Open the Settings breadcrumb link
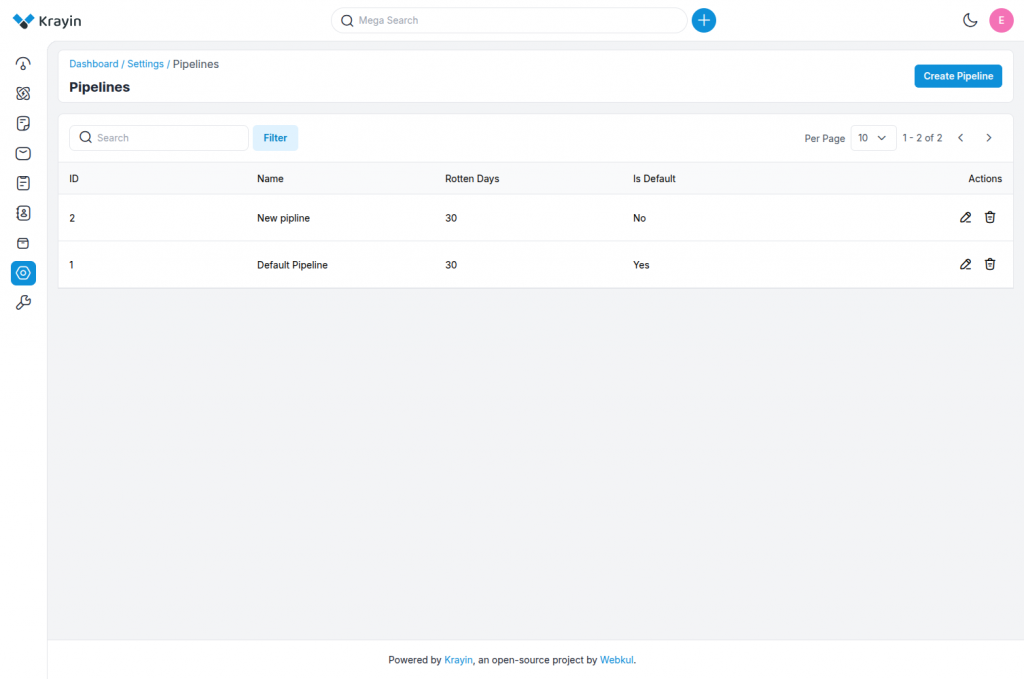The width and height of the screenshot is (1024, 679). [146, 64]
